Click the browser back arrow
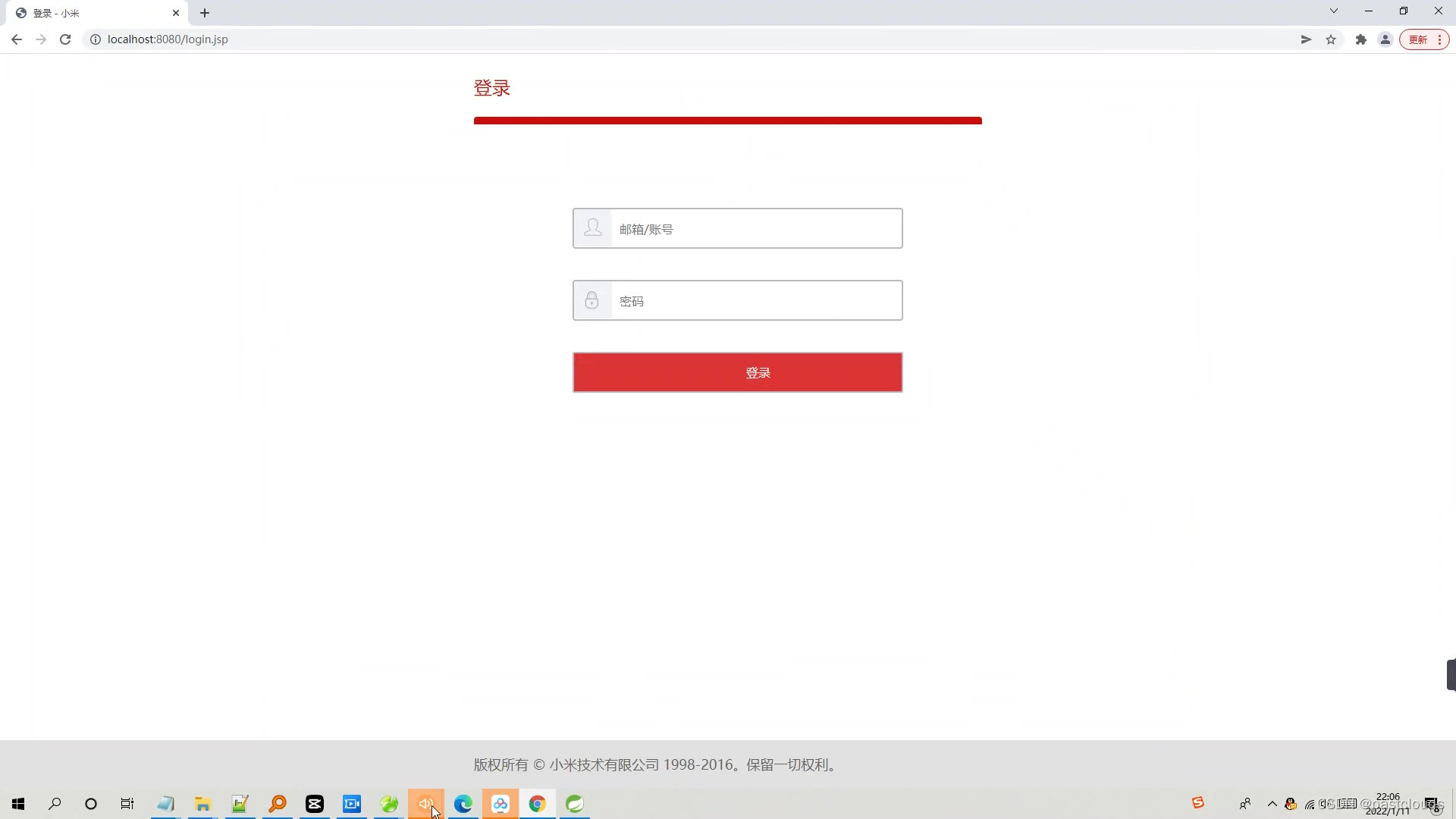Image resolution: width=1456 pixels, height=819 pixels. [17, 39]
